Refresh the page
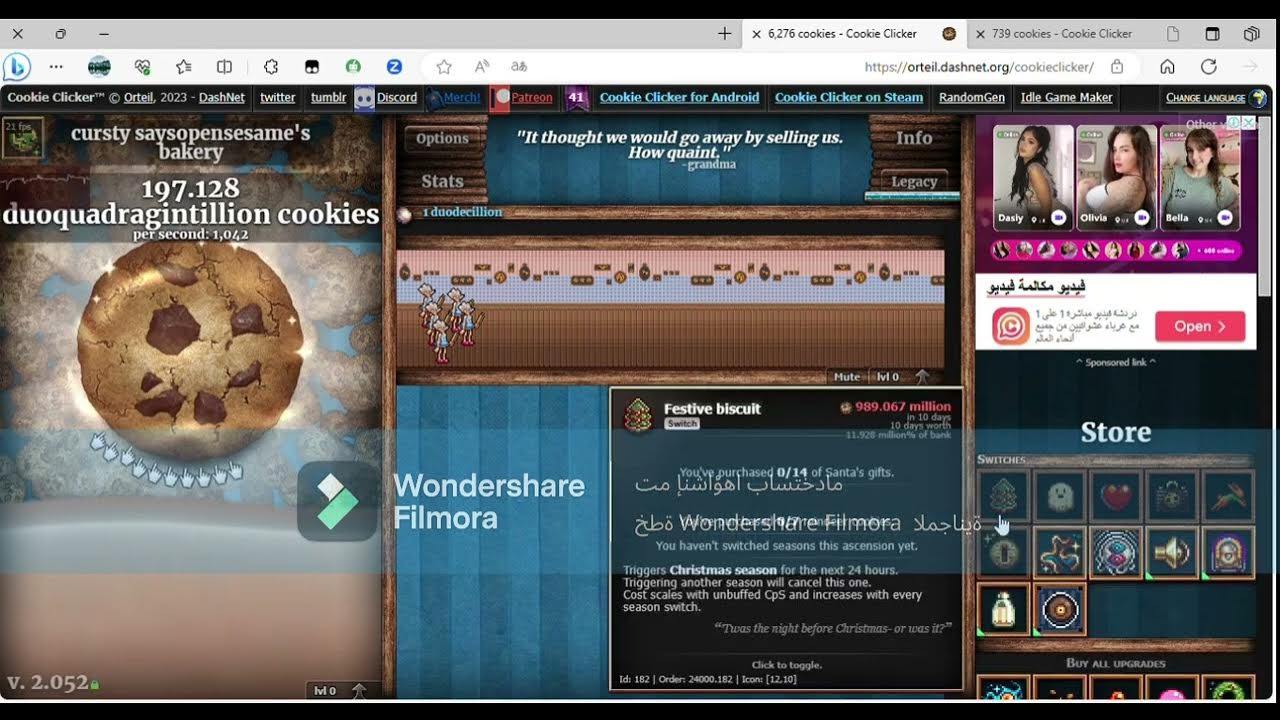This screenshot has width=1280, height=720. point(1209,67)
